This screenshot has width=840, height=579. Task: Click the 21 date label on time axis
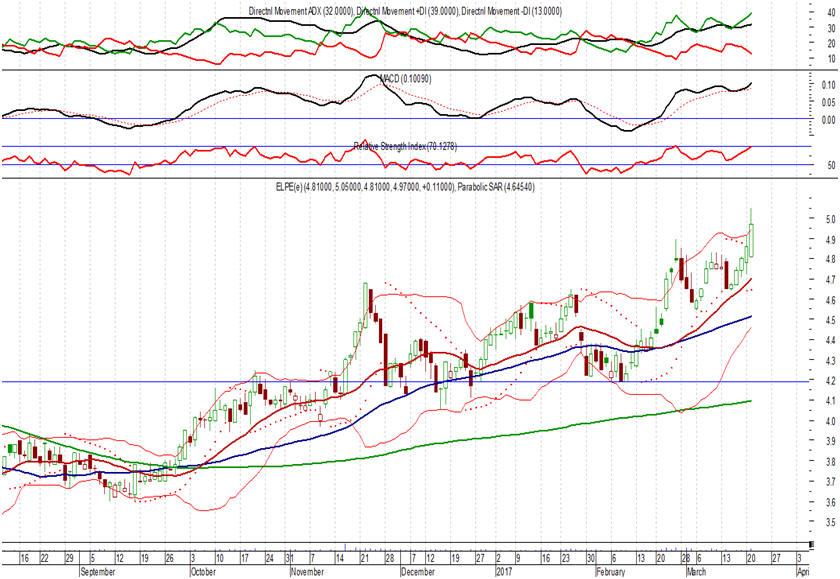365,559
